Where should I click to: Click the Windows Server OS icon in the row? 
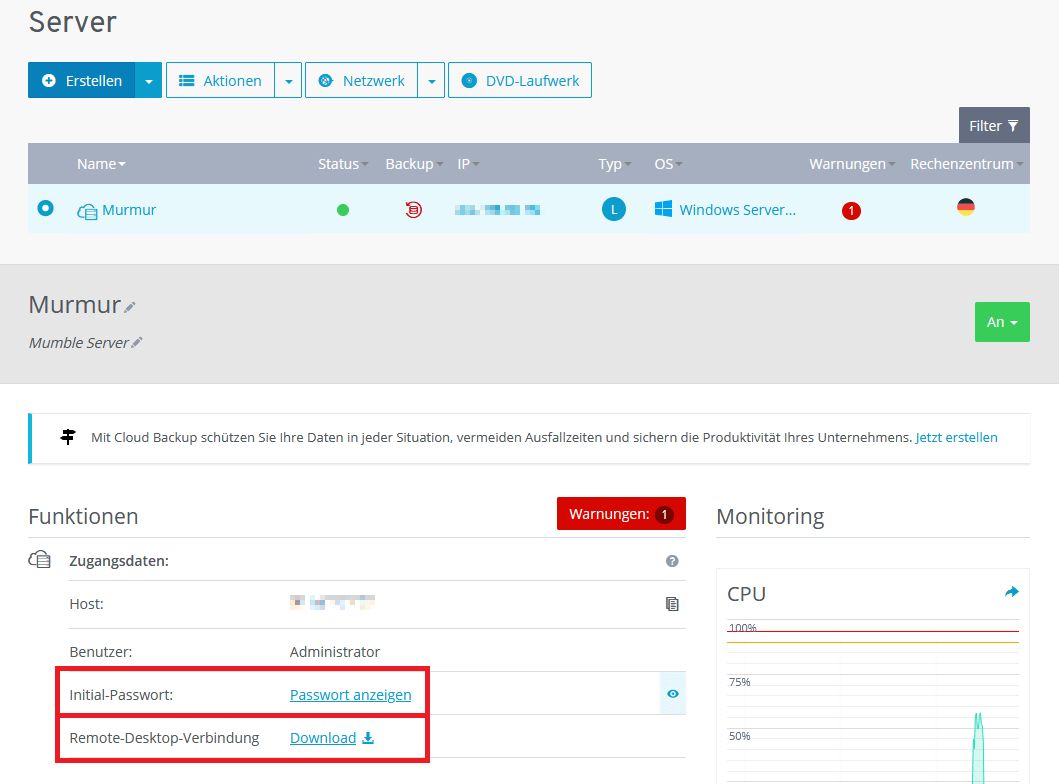[x=662, y=210]
